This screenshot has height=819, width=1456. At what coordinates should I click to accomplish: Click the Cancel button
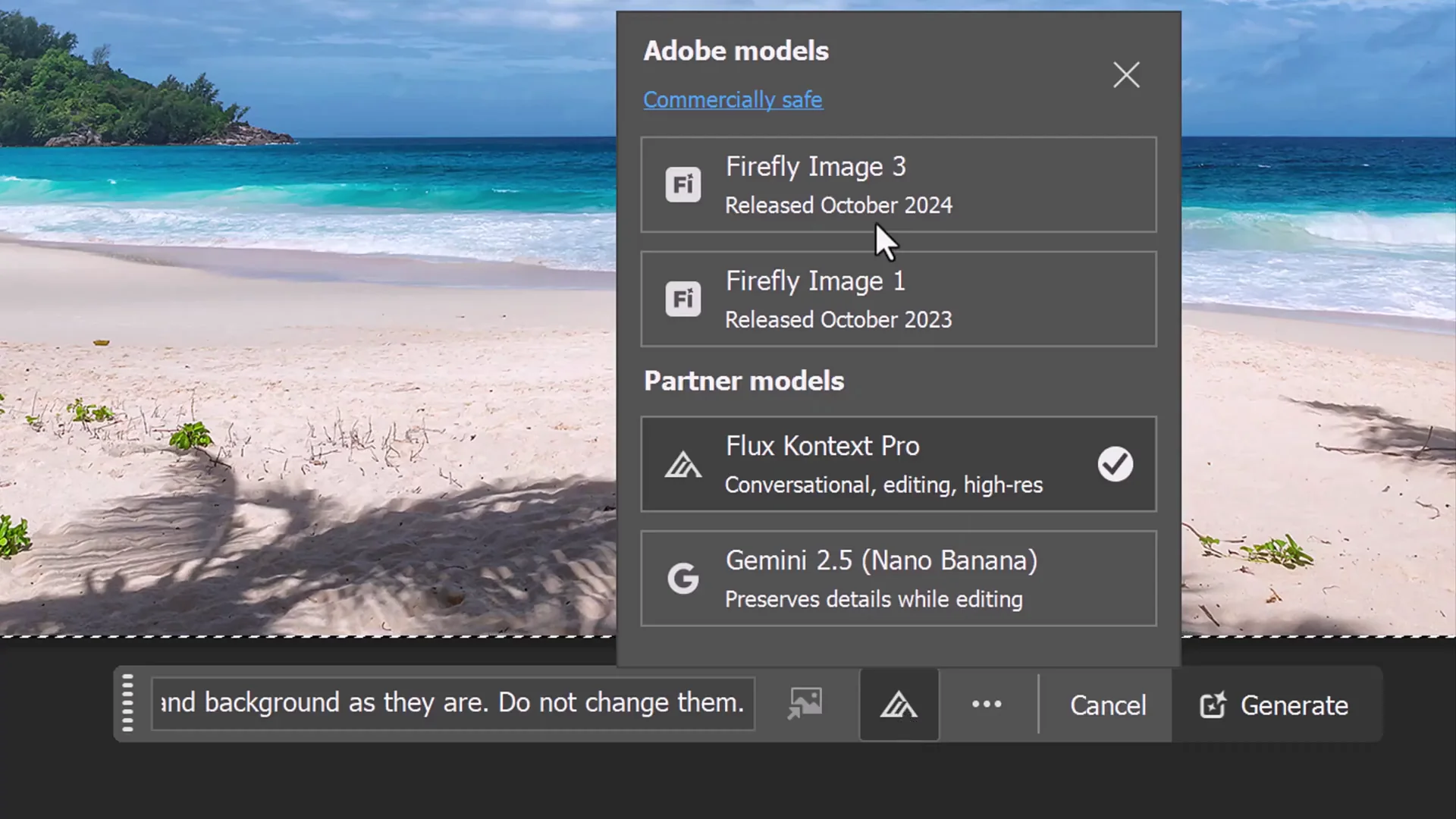[x=1107, y=704]
